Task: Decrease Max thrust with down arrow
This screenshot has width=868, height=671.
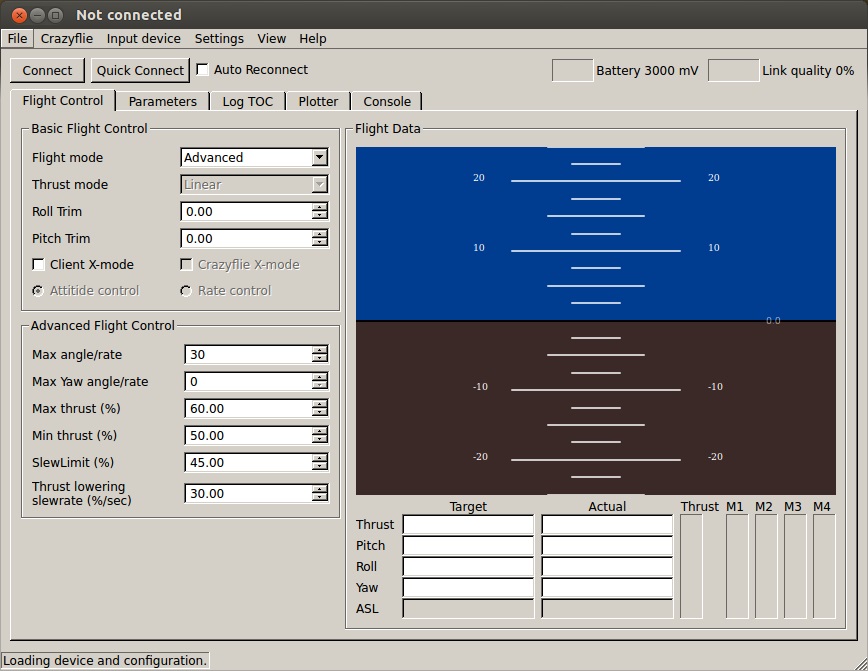Action: 319,413
